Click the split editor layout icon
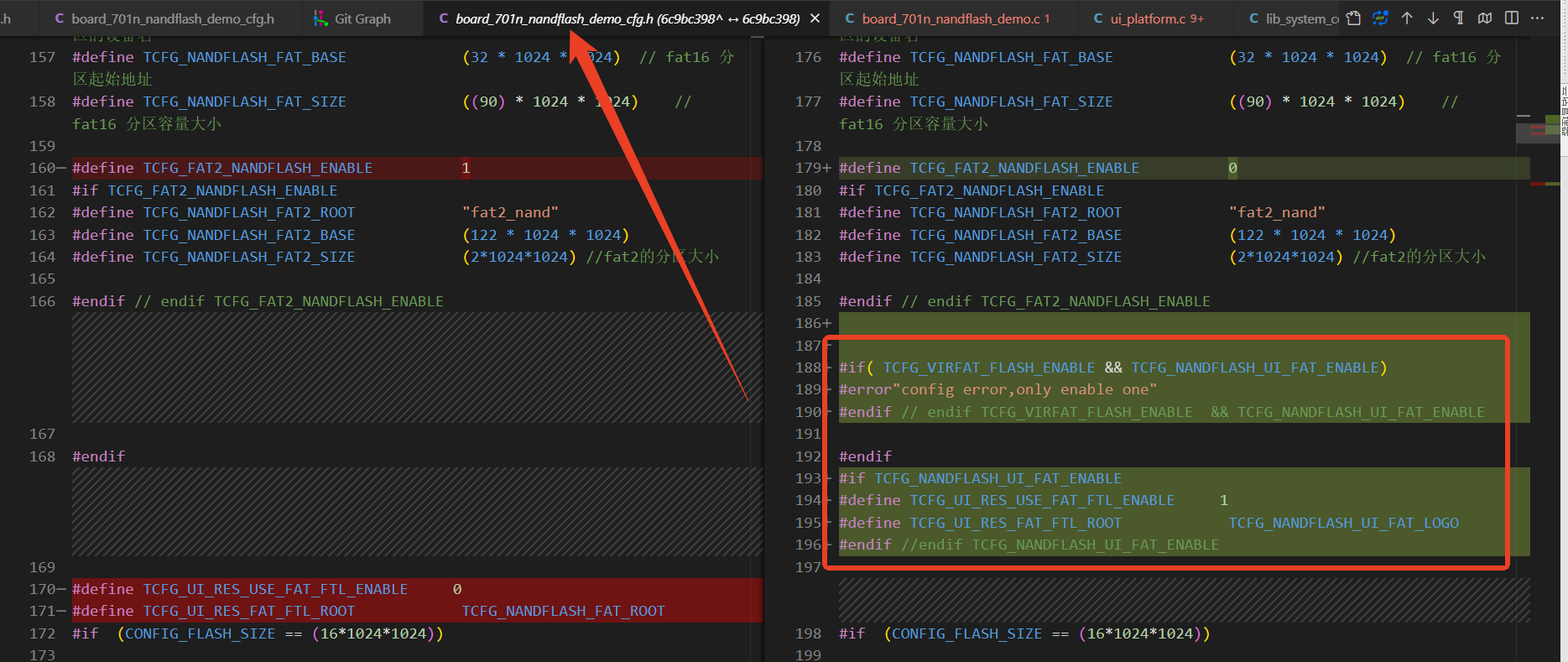1568x662 pixels. 1512,18
